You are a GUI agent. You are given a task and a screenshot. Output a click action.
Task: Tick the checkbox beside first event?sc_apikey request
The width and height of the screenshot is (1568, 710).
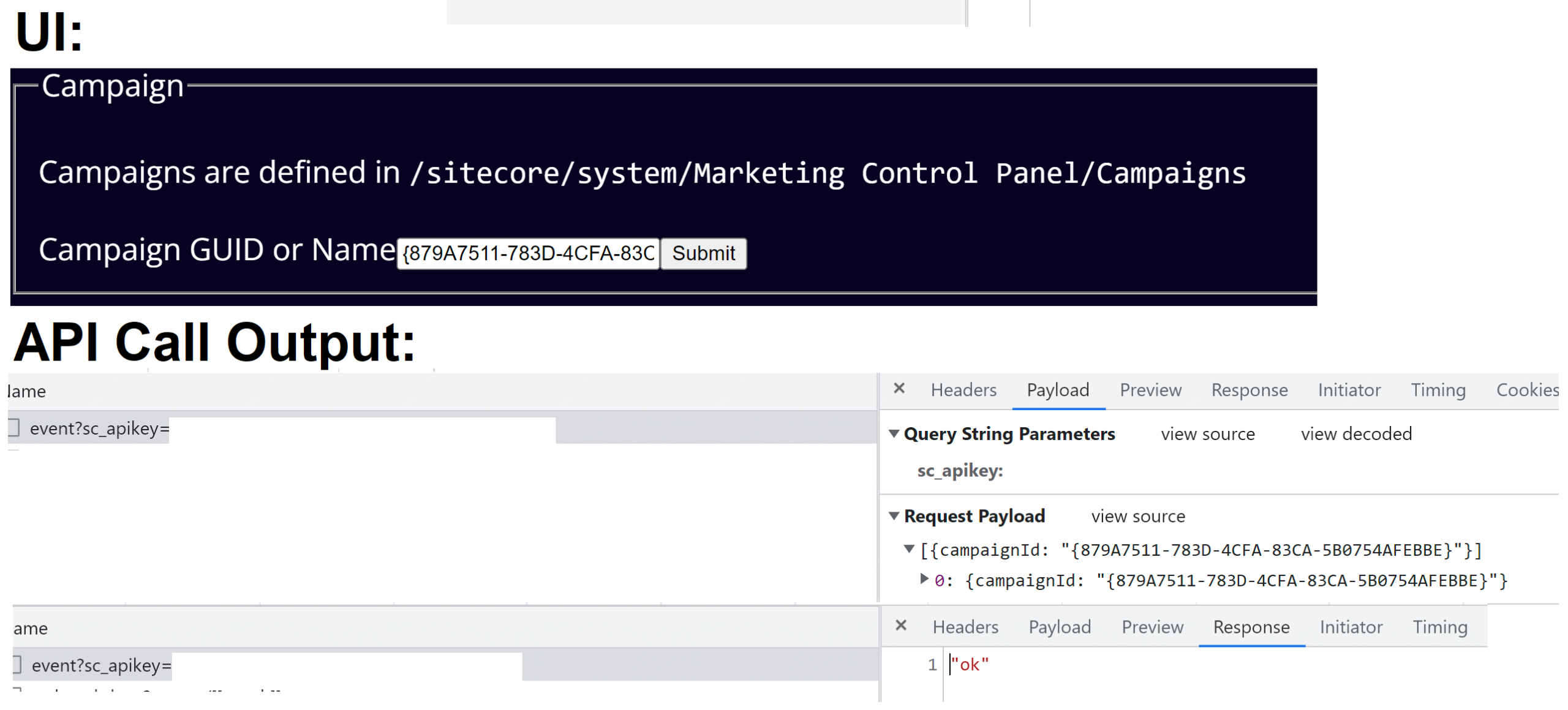click(x=14, y=427)
